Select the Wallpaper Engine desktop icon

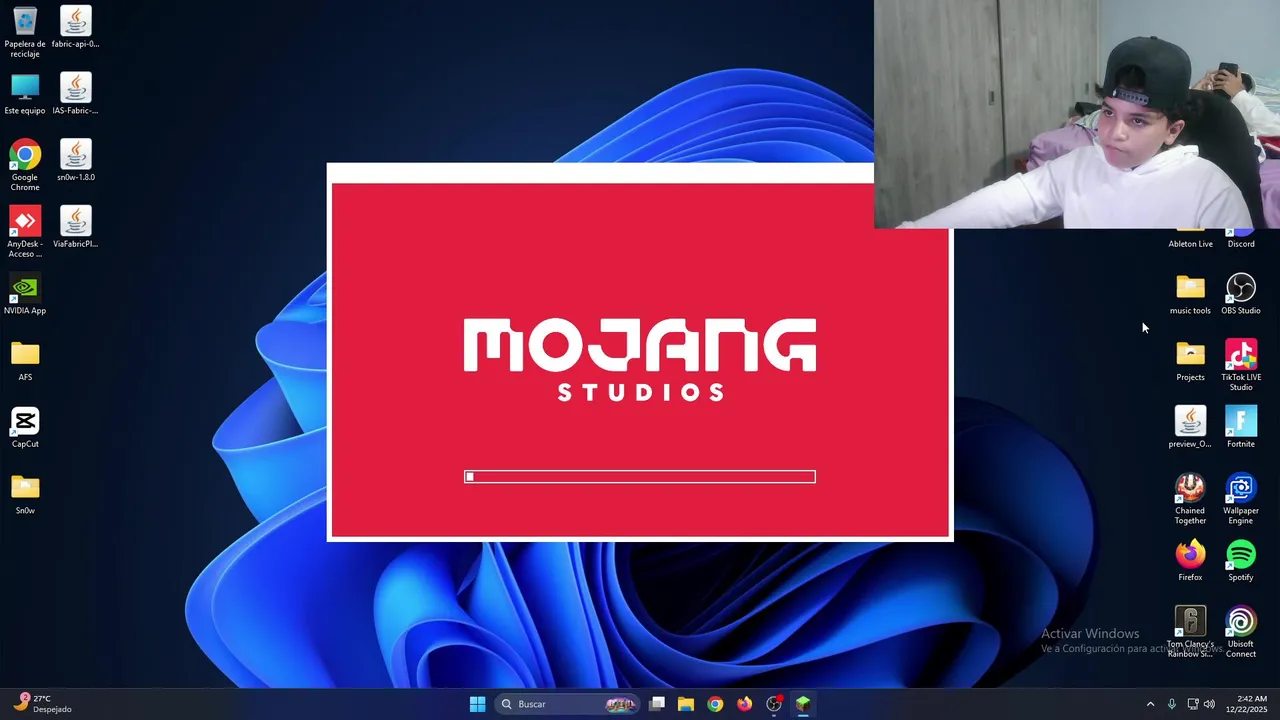coord(1241,498)
